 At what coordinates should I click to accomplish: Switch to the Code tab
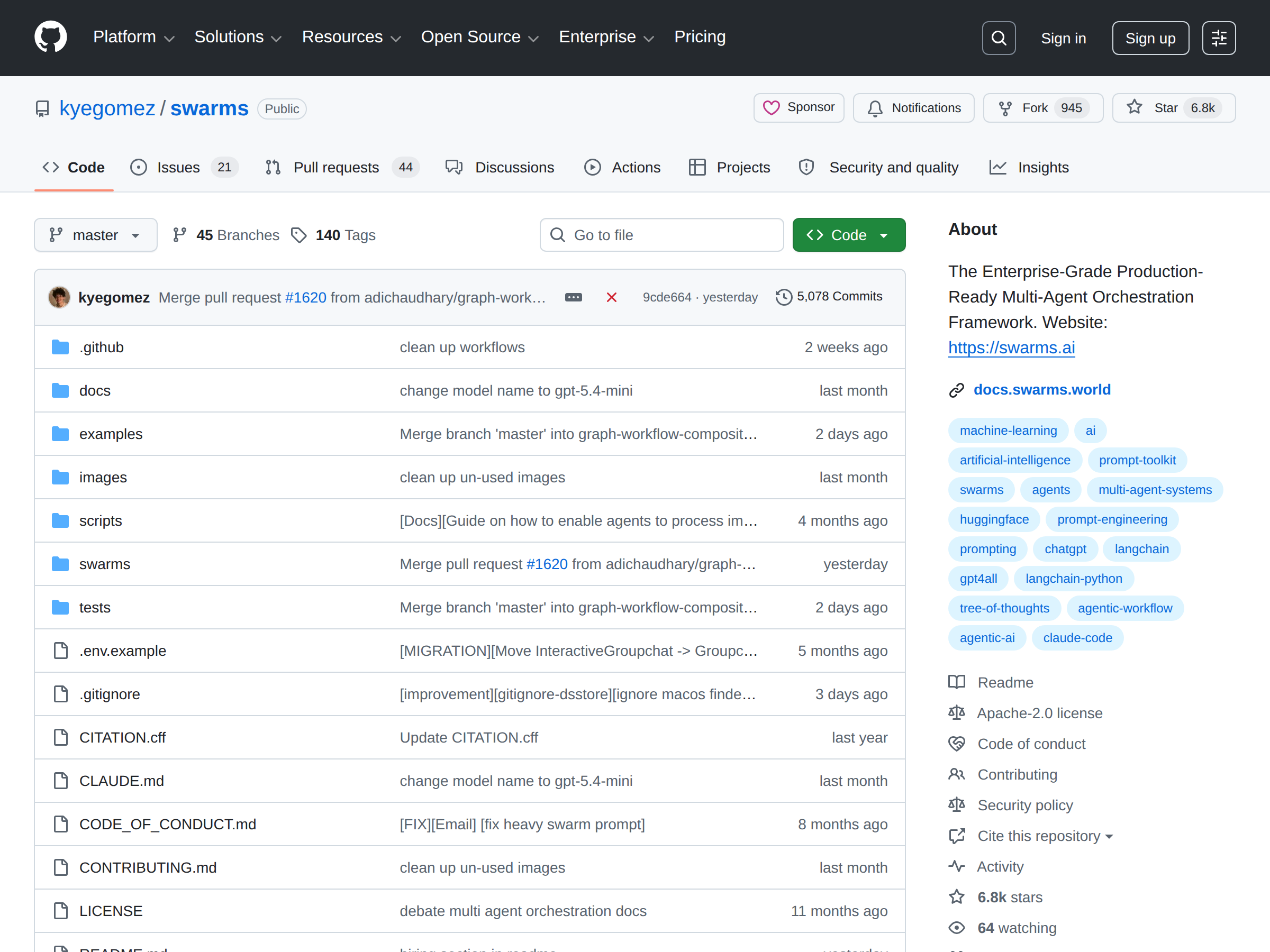[x=74, y=168]
